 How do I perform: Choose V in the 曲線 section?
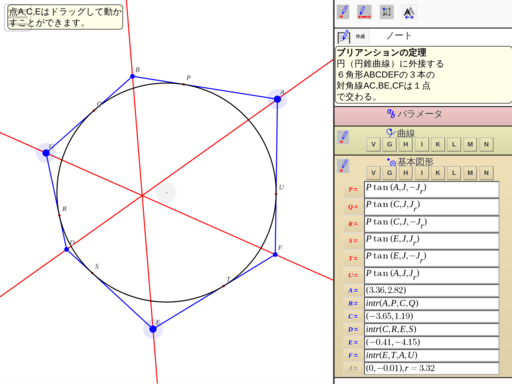coord(373,145)
